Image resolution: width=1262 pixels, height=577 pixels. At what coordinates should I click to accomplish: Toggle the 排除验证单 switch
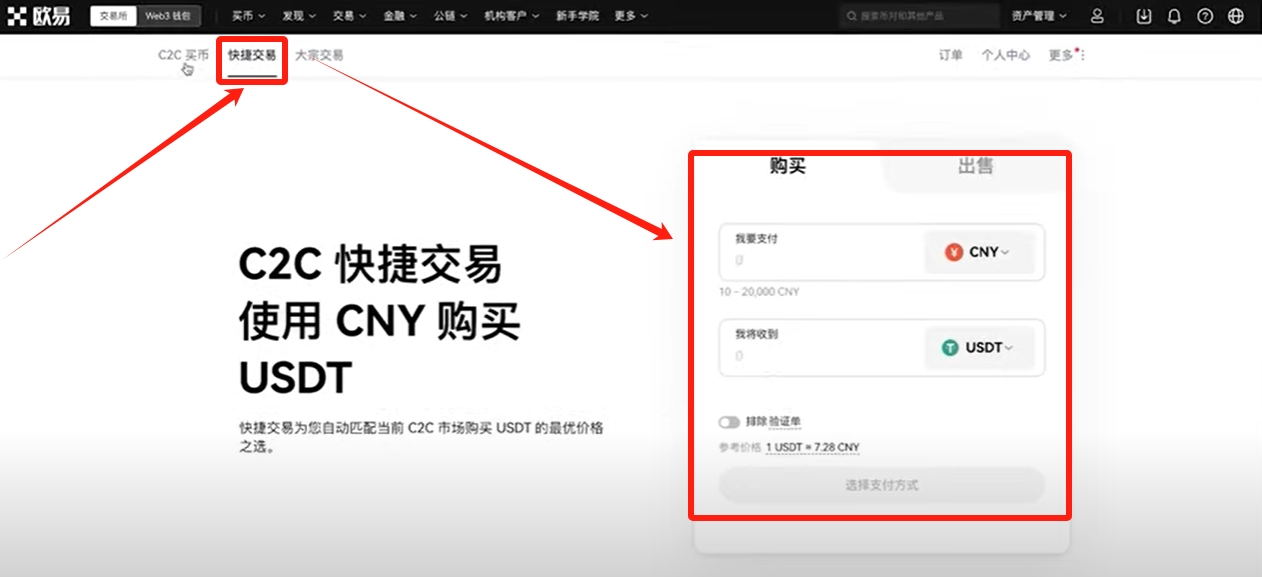coord(729,422)
